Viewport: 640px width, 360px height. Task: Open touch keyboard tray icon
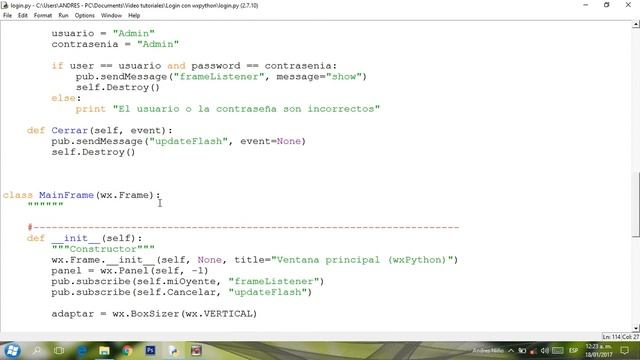pyautogui.click(x=558, y=351)
